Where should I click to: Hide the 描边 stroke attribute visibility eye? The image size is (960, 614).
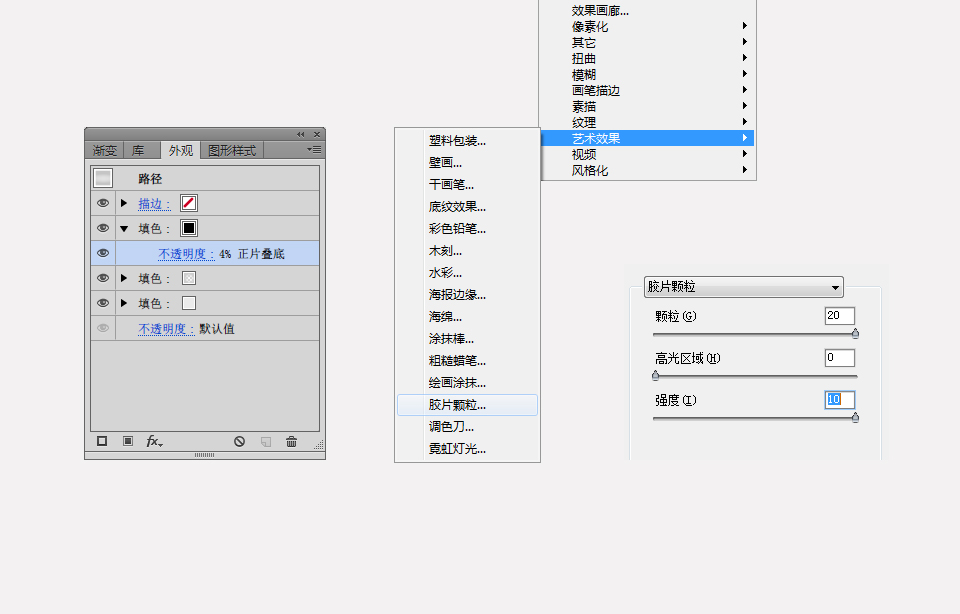tap(102, 203)
